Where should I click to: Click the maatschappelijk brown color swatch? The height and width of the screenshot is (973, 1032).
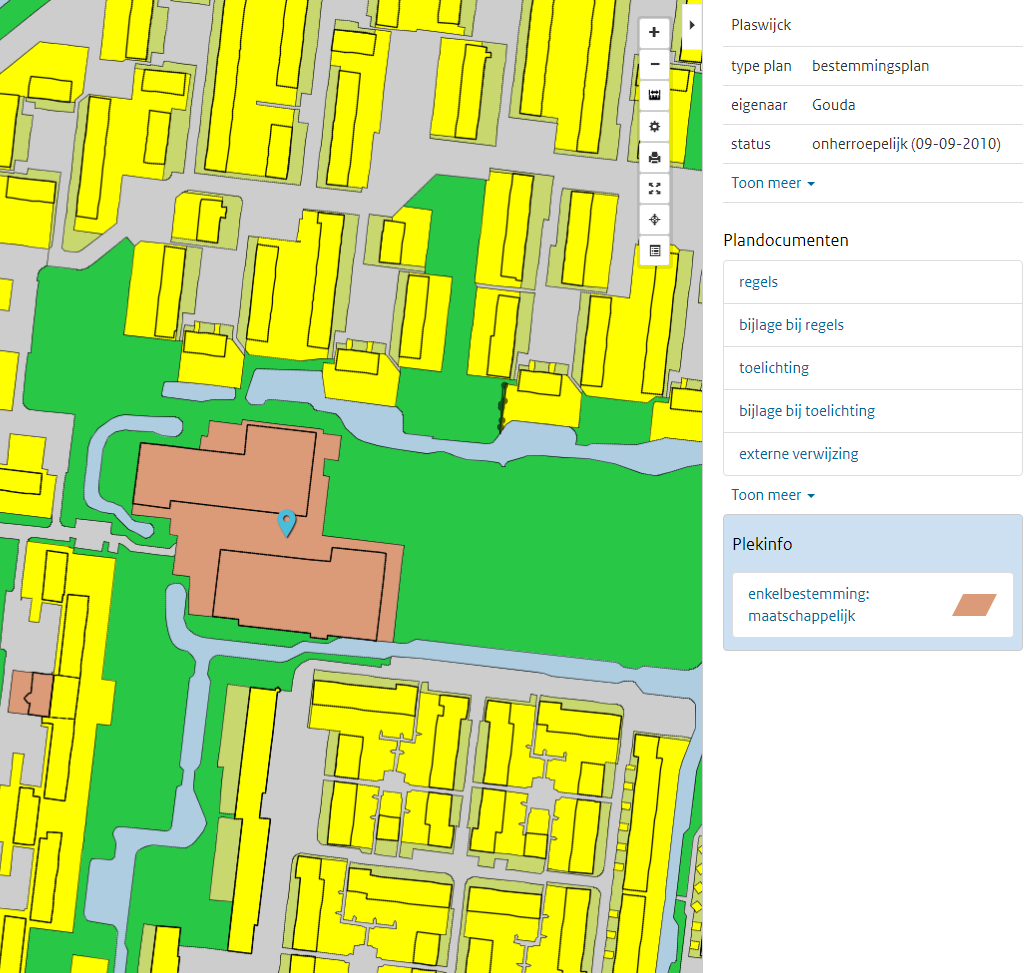[974, 604]
